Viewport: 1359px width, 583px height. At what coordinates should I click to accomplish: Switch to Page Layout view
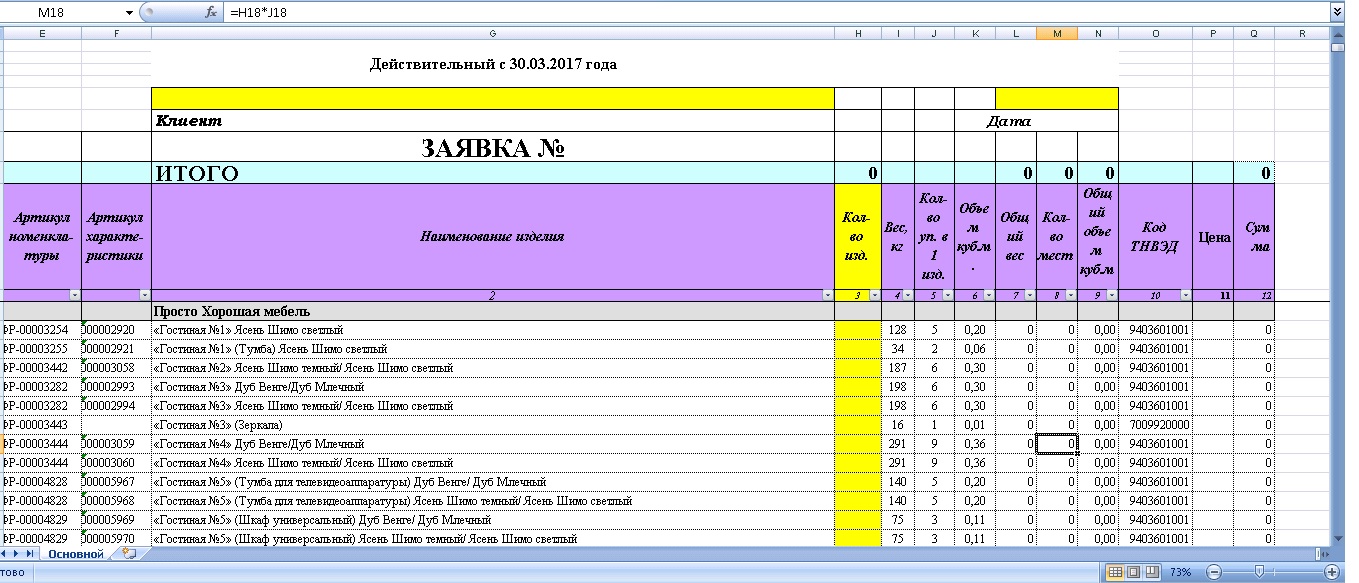click(1134, 572)
